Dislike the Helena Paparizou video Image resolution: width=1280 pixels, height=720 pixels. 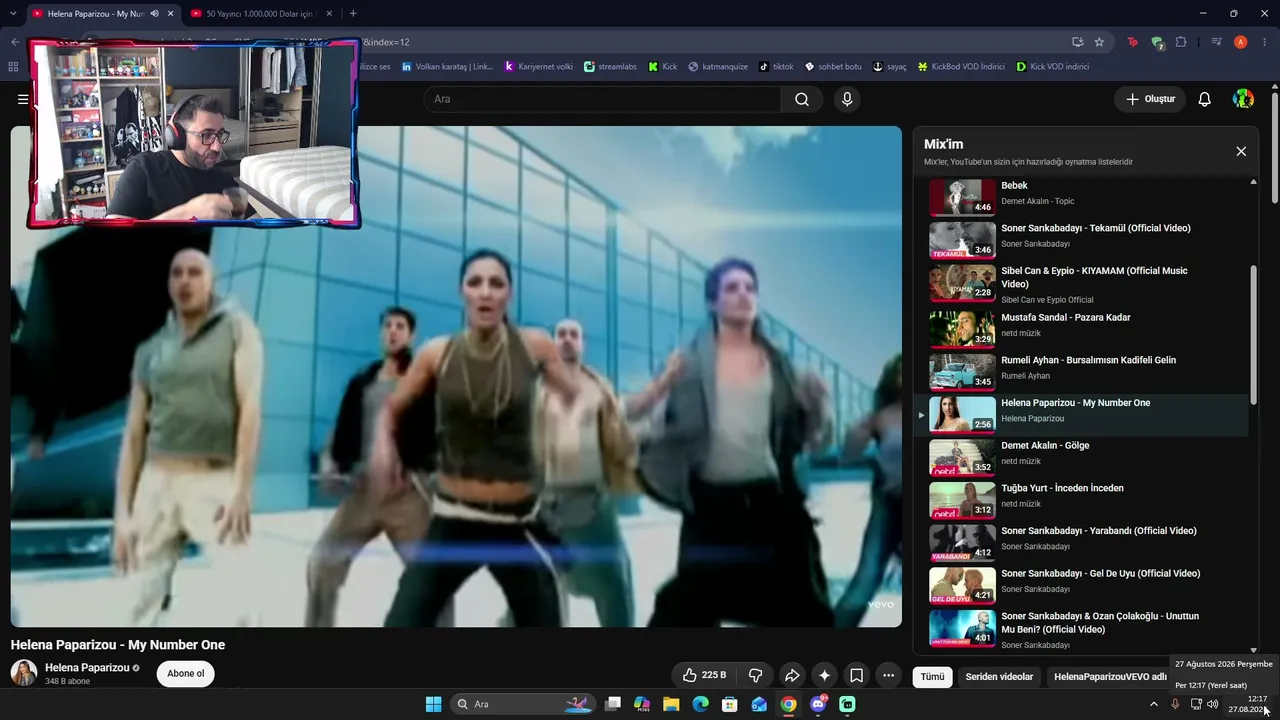point(756,675)
